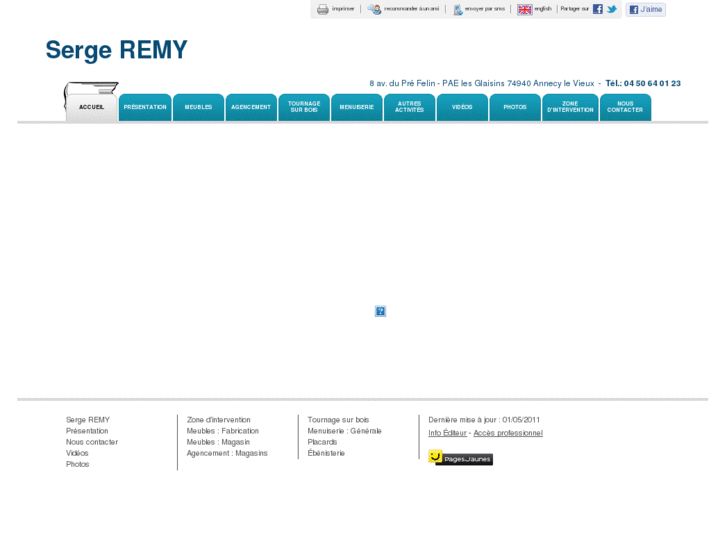Click the Info Éditeur footer link
The width and height of the screenshot is (727, 545).
pyautogui.click(x=447, y=433)
